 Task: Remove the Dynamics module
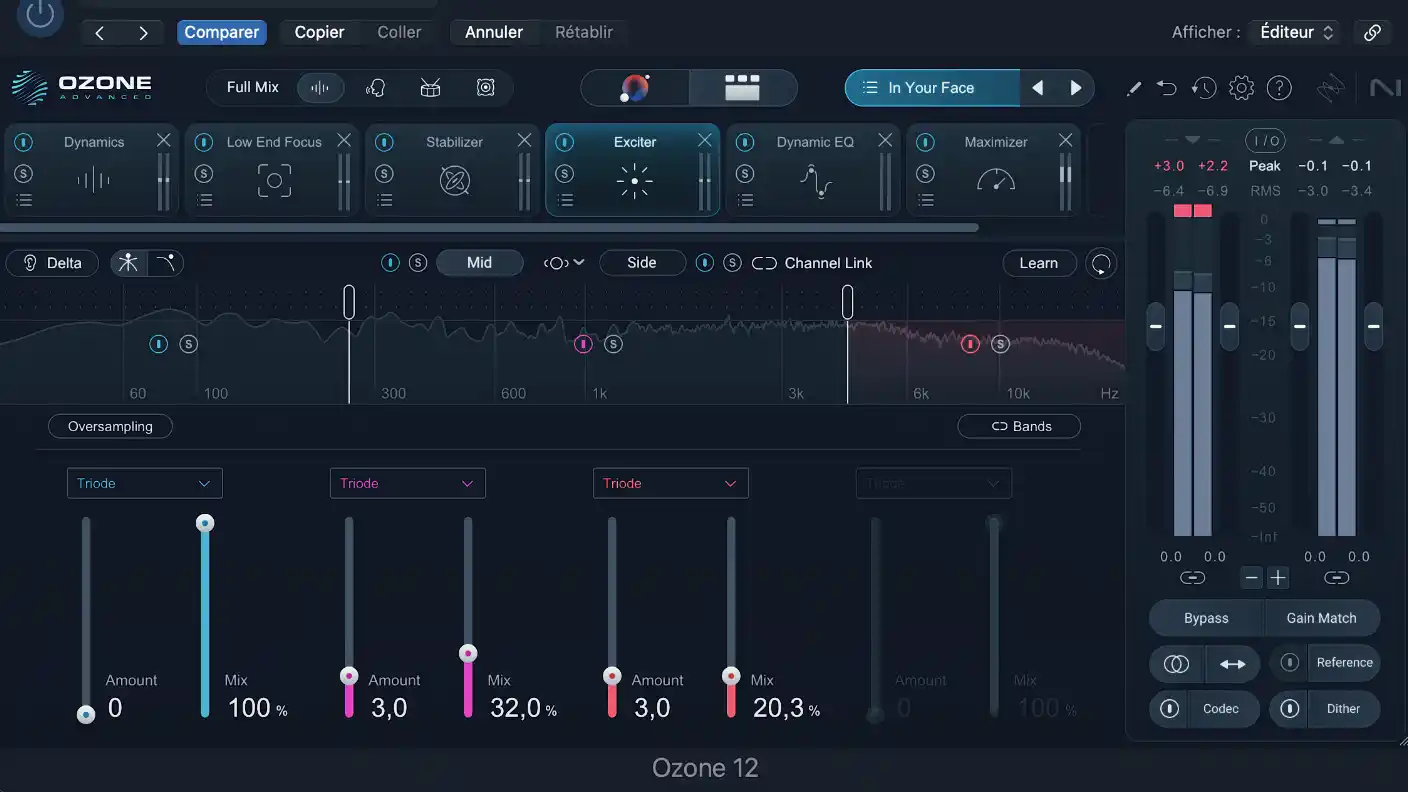point(164,140)
